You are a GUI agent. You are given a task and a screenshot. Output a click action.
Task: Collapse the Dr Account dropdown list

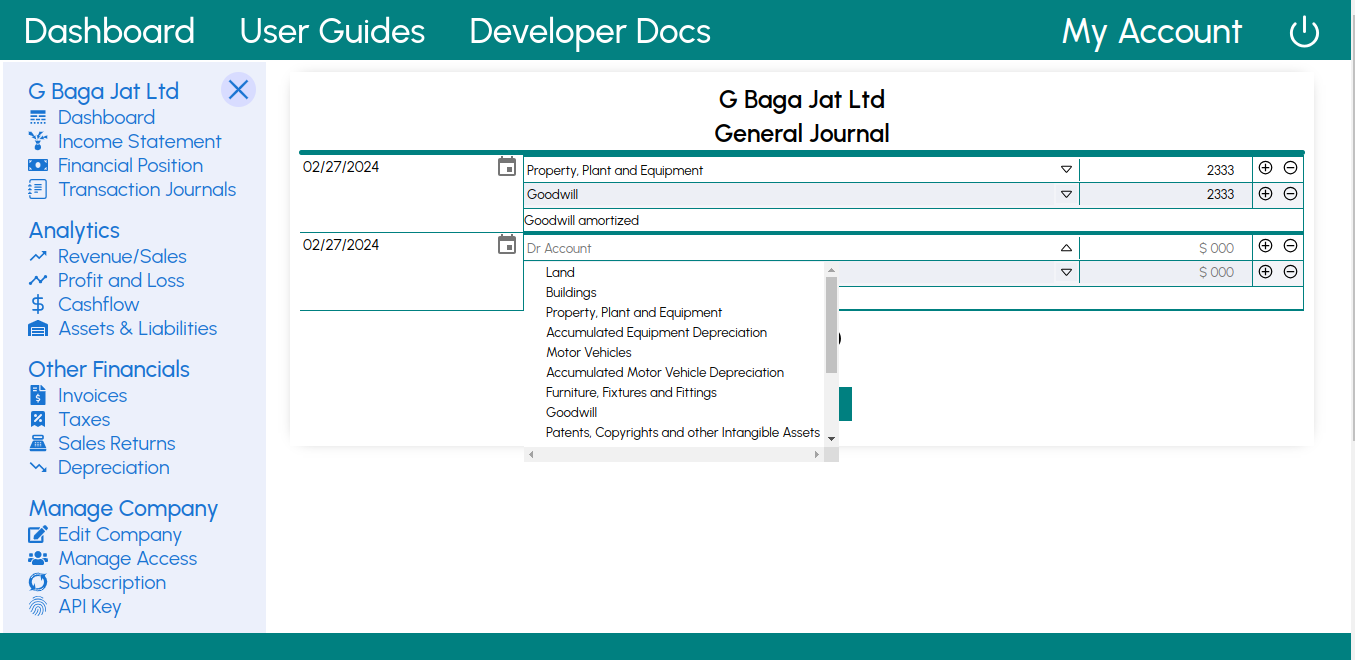pyautogui.click(x=1066, y=248)
